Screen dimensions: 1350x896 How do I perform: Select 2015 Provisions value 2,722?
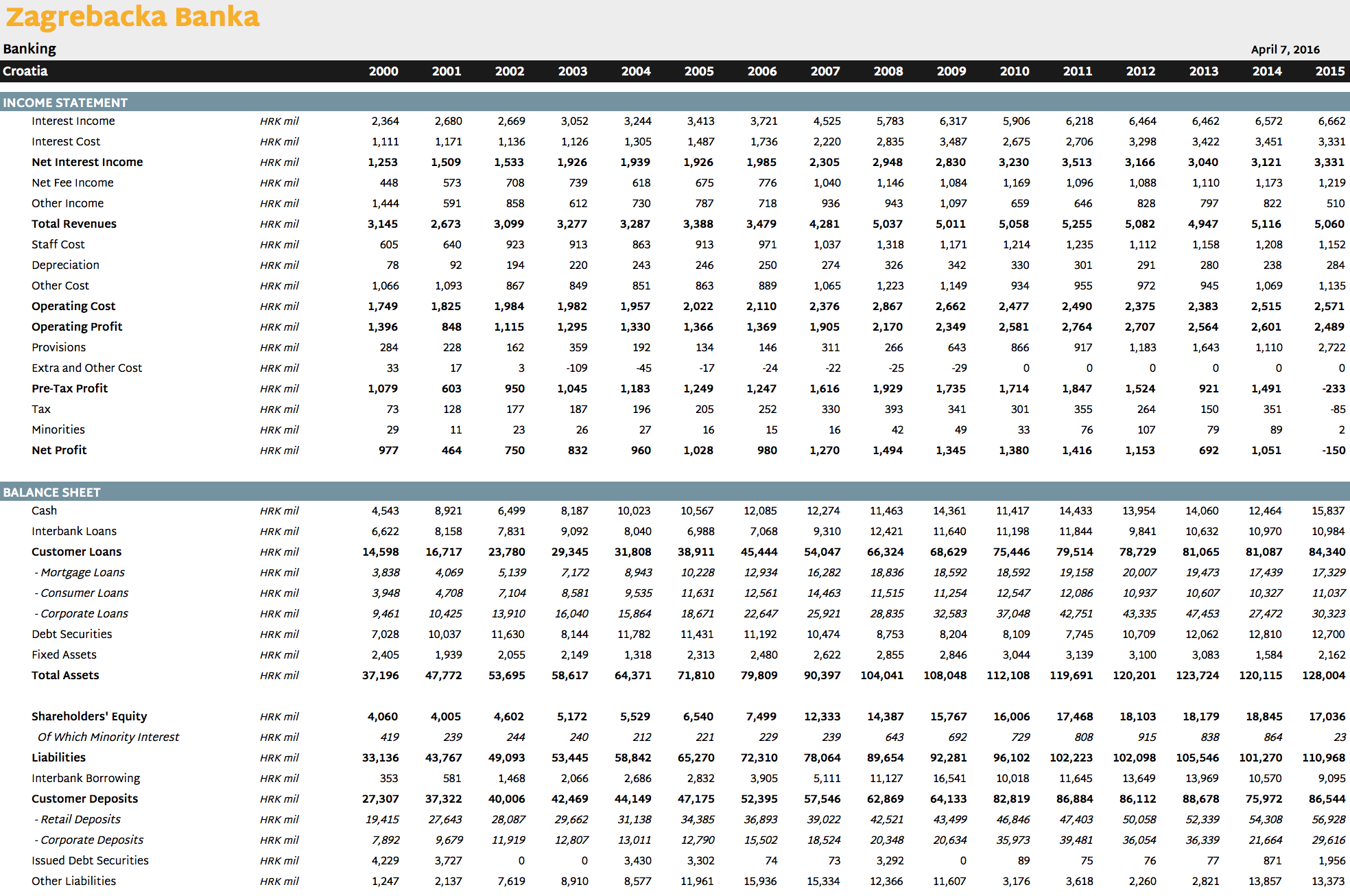coord(1332,348)
